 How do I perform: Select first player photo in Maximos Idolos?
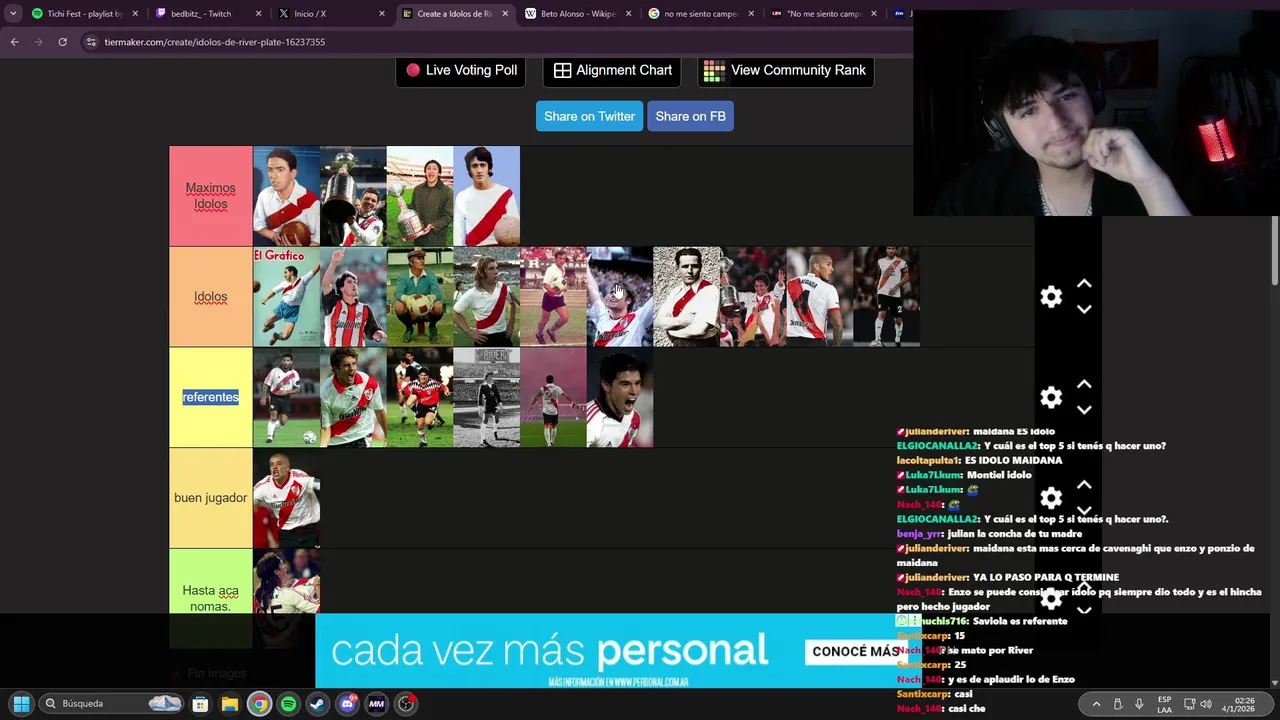286,196
